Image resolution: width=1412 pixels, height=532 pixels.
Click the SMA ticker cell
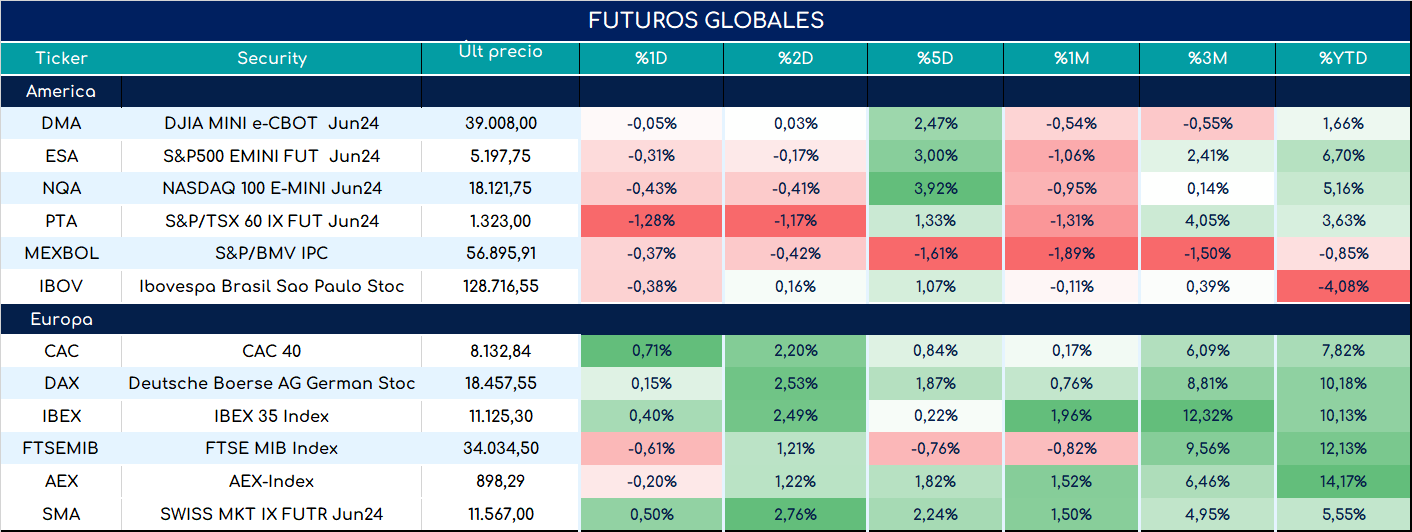click(x=61, y=514)
